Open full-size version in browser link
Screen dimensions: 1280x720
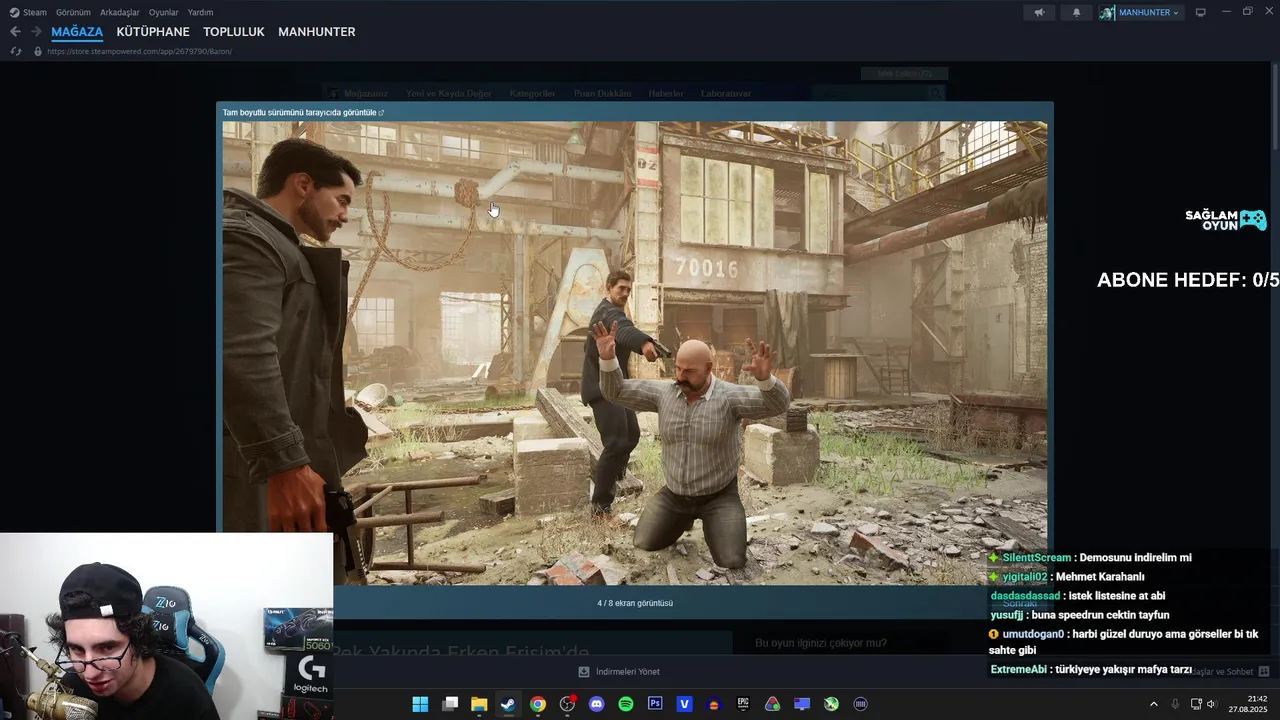tap(303, 112)
